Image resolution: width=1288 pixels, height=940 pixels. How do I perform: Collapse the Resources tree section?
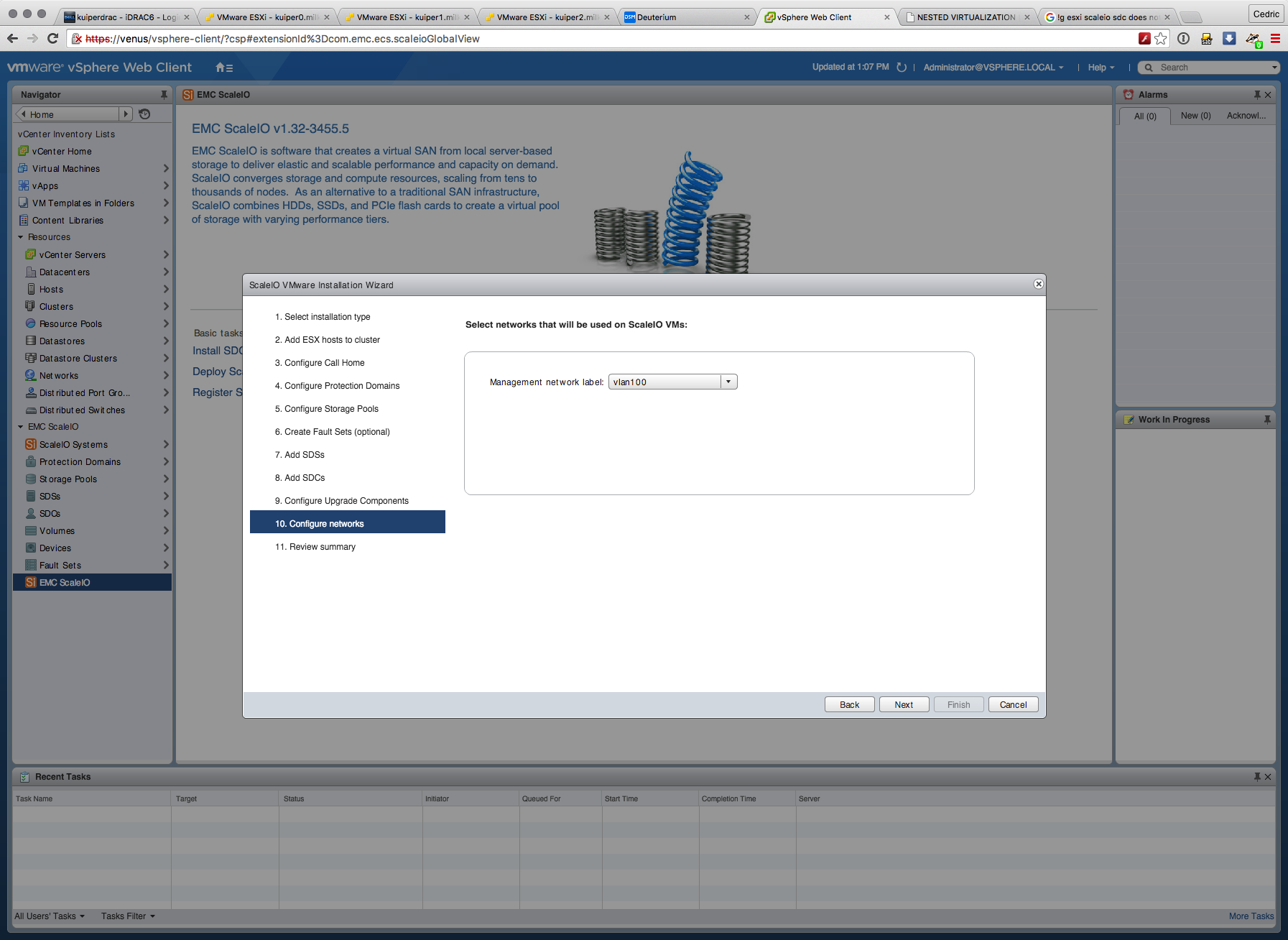click(x=21, y=237)
